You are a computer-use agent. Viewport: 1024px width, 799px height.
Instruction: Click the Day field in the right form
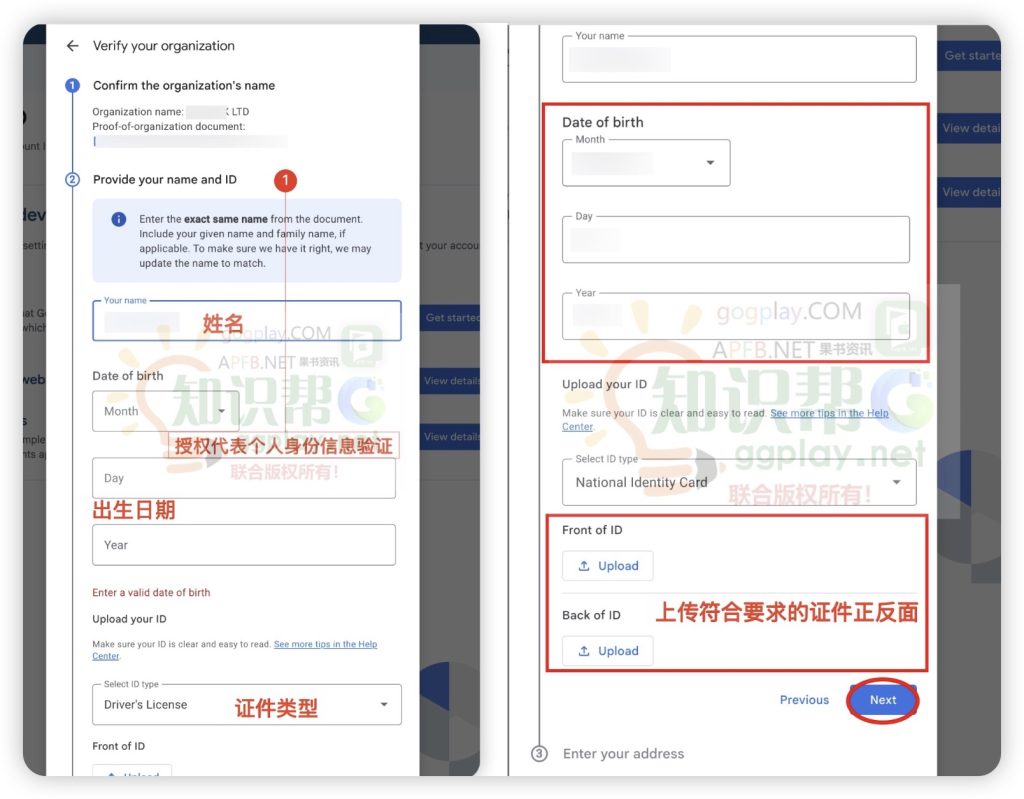(735, 240)
